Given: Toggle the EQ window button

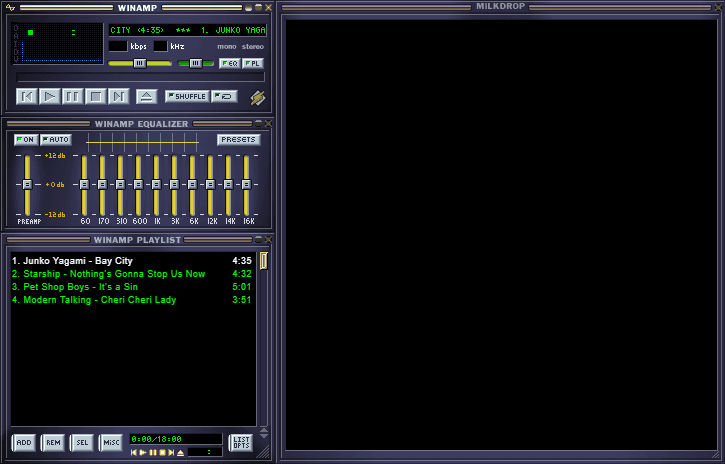Looking at the screenshot, I should tap(230, 63).
